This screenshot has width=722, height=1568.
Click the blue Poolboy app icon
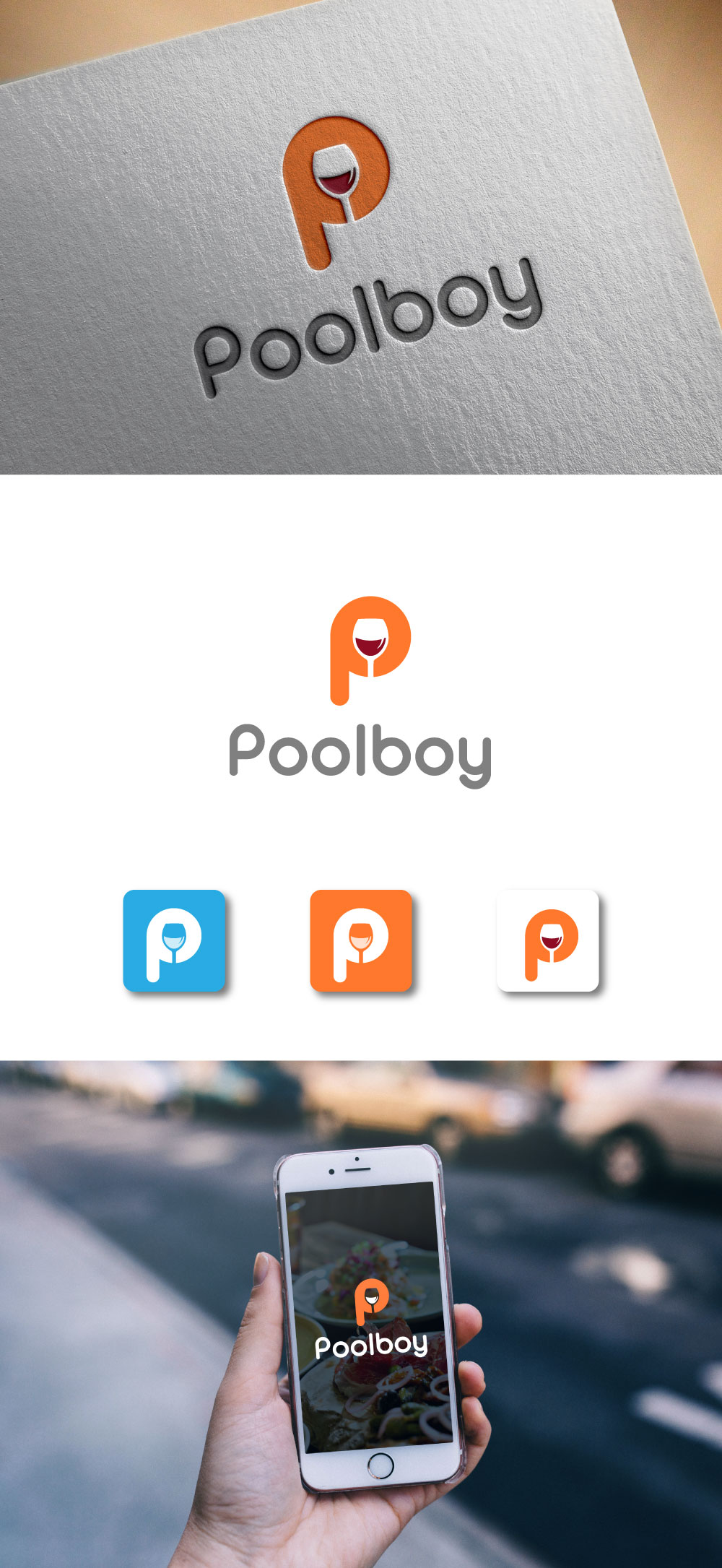point(174,940)
